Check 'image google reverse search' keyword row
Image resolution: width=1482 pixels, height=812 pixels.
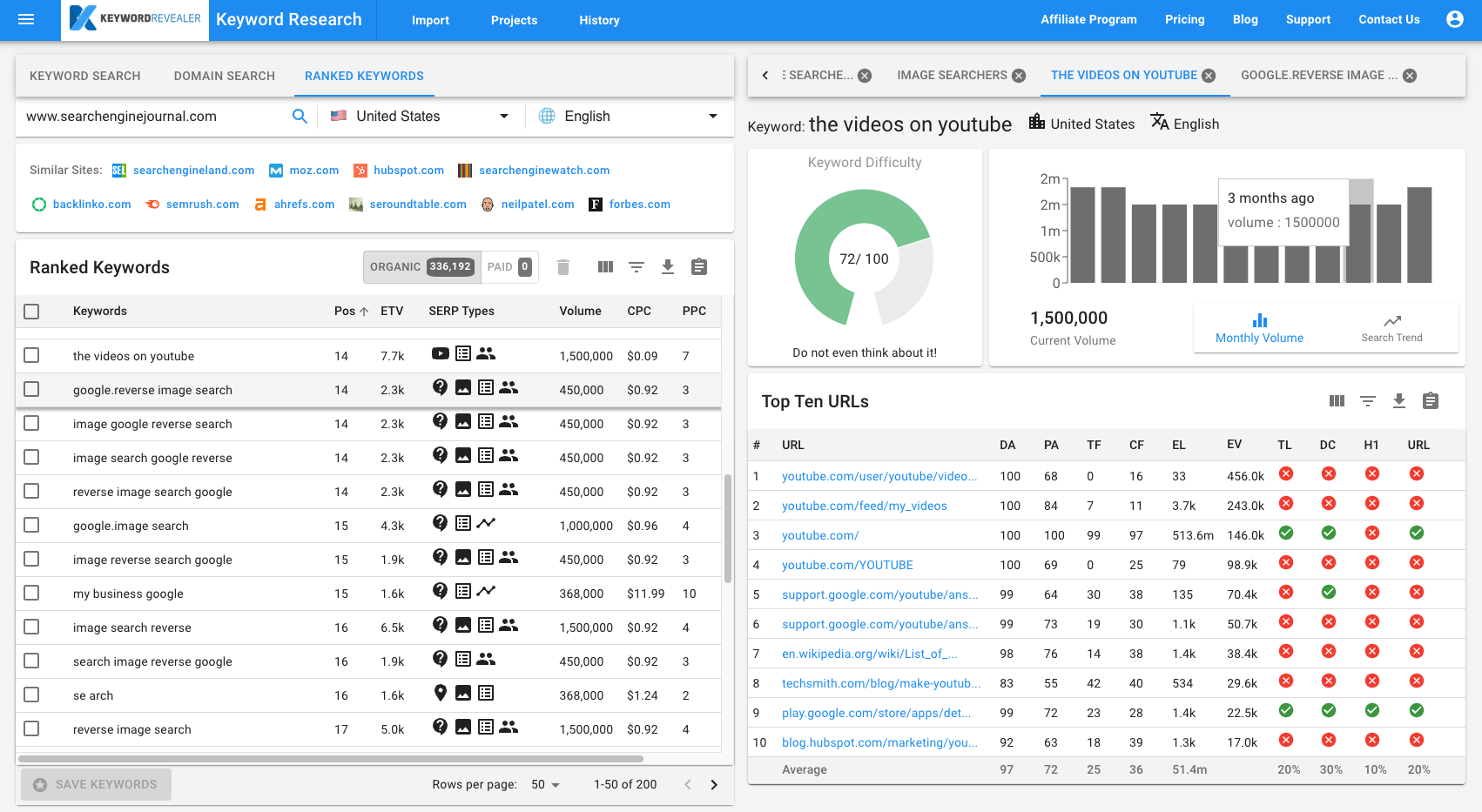tap(31, 423)
